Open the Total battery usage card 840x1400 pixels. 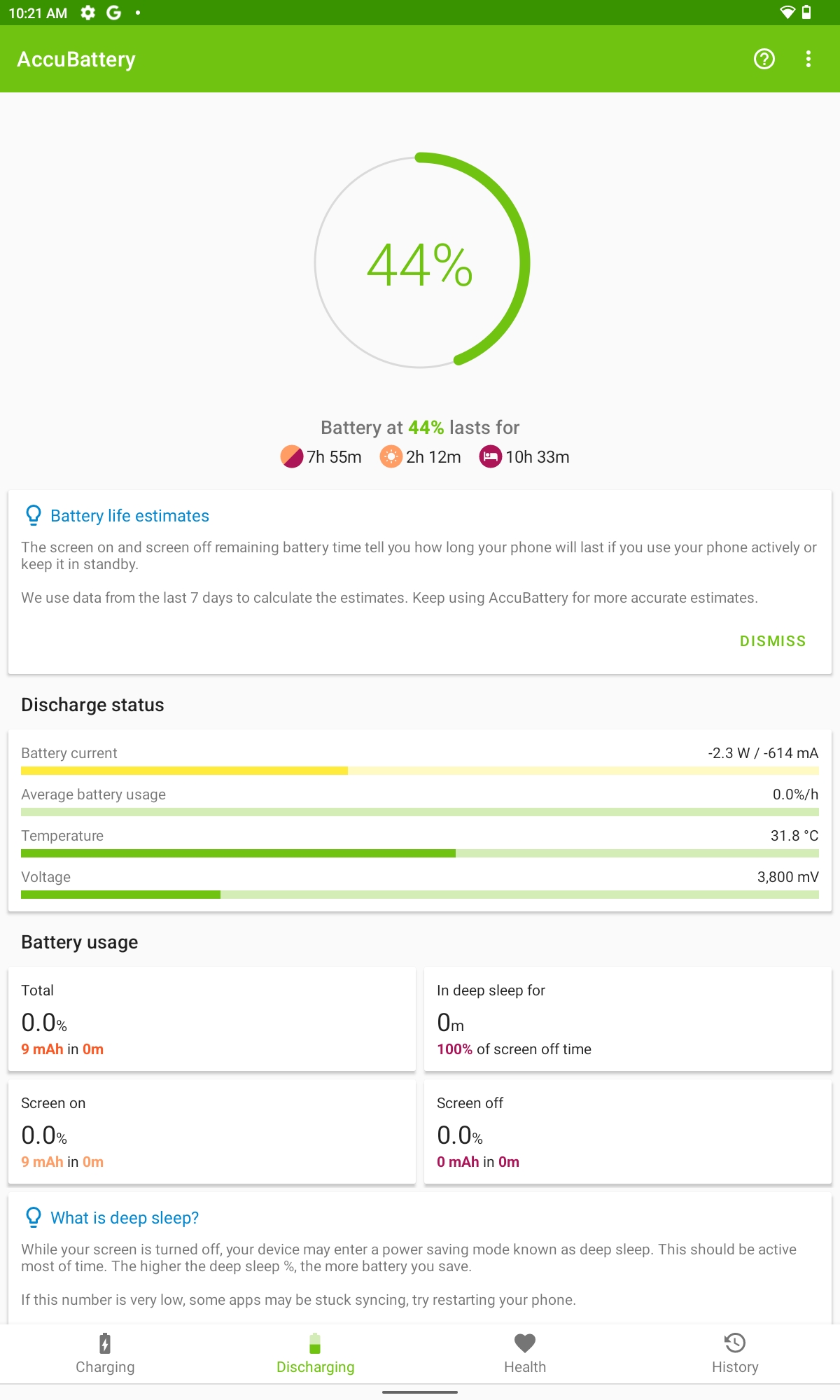coord(212,1019)
